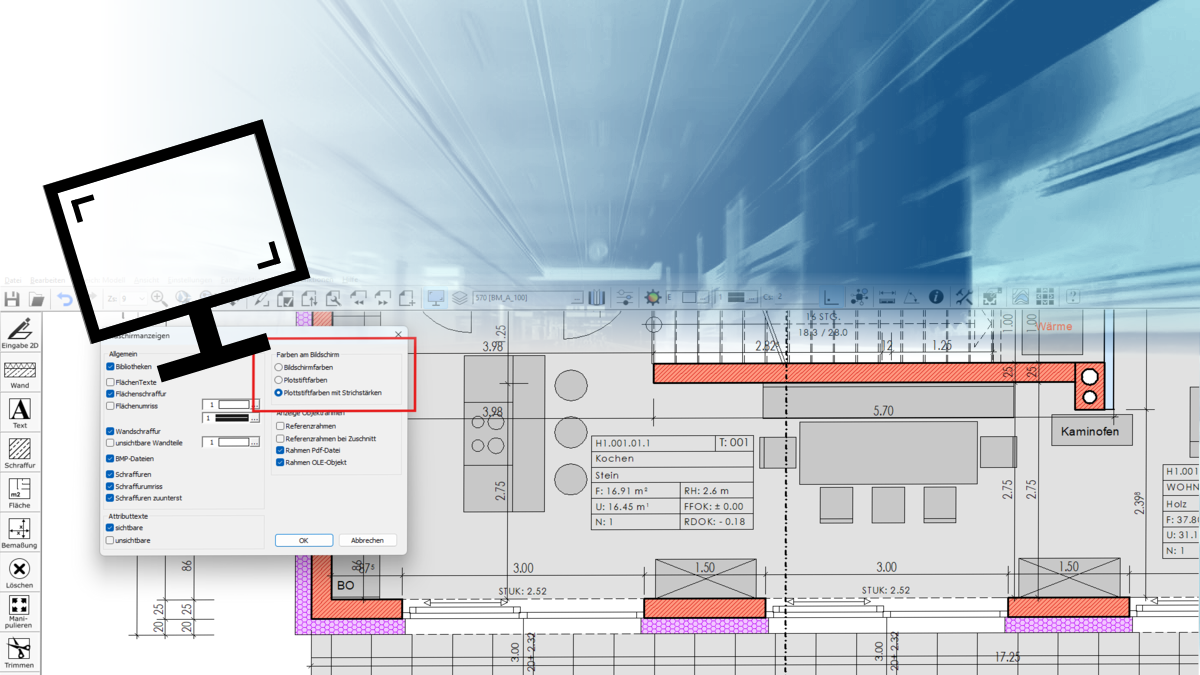Select the dimension measuring icon in toolbar
This screenshot has height=675, width=1200.
pyautogui.click(x=886, y=297)
